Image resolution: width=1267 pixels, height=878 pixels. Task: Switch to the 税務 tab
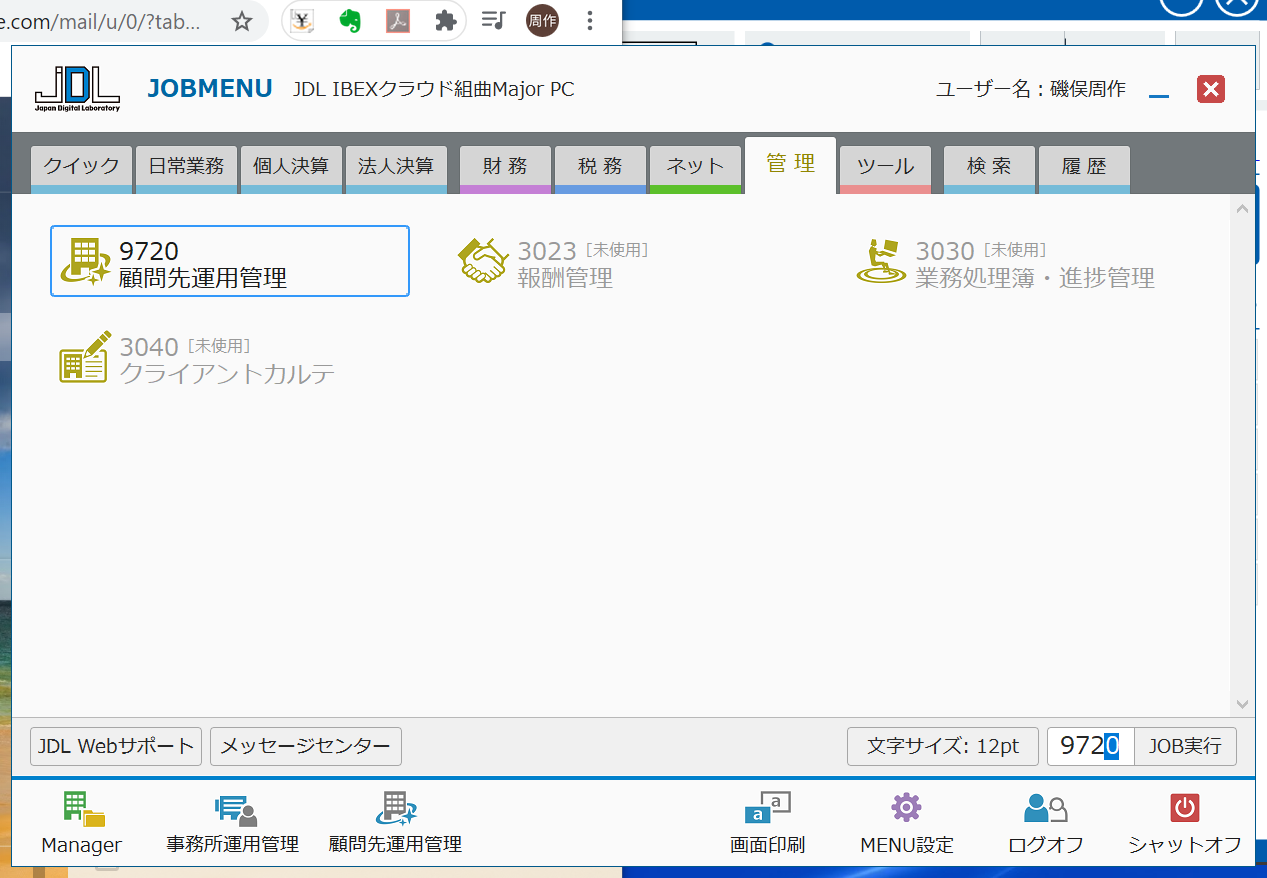(600, 166)
